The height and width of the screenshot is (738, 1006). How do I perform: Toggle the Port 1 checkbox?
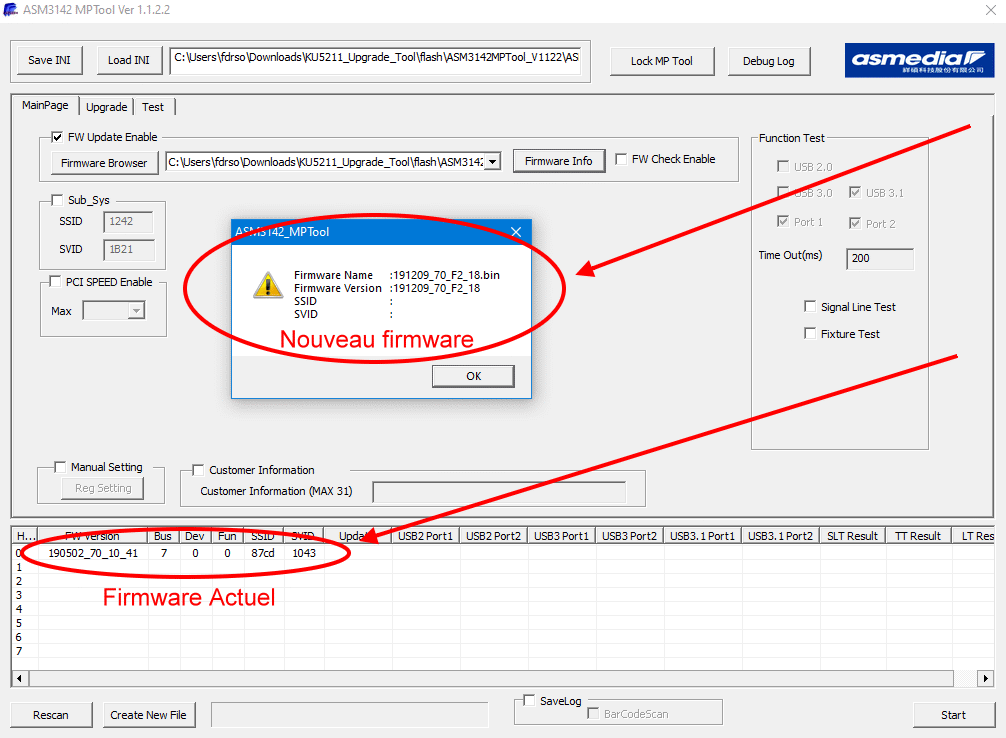[783, 221]
